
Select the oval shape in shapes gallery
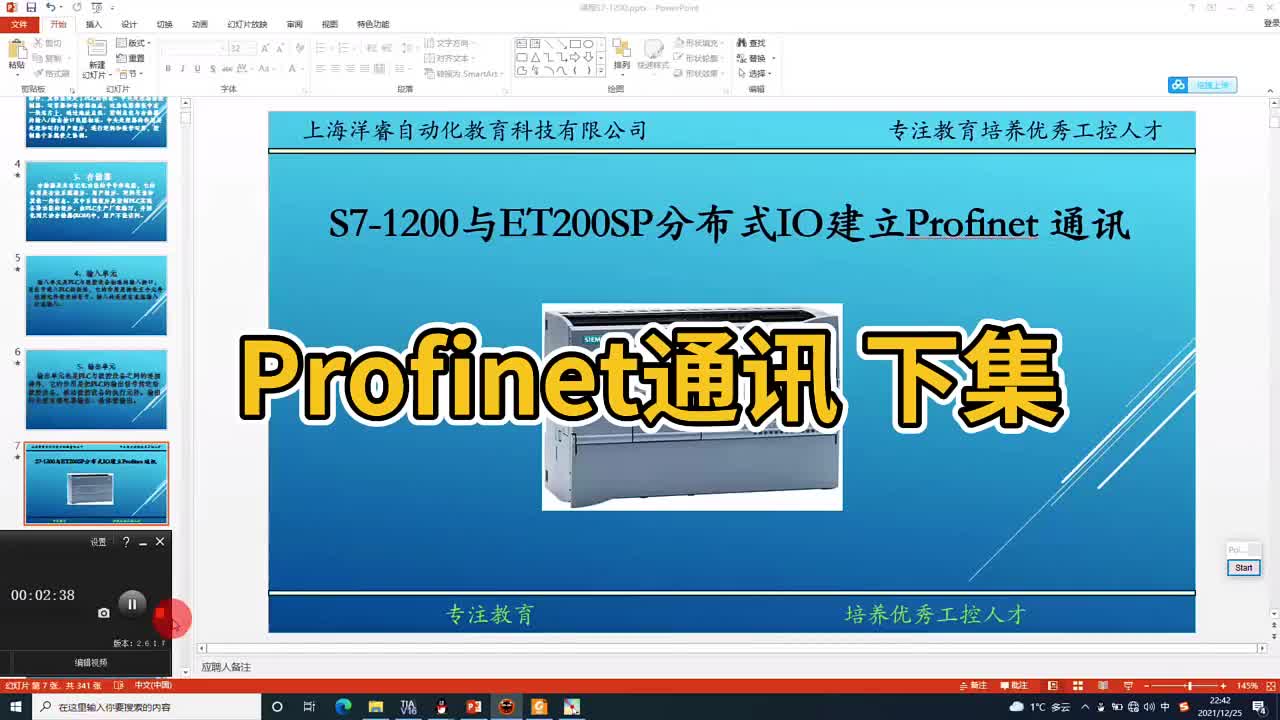588,44
